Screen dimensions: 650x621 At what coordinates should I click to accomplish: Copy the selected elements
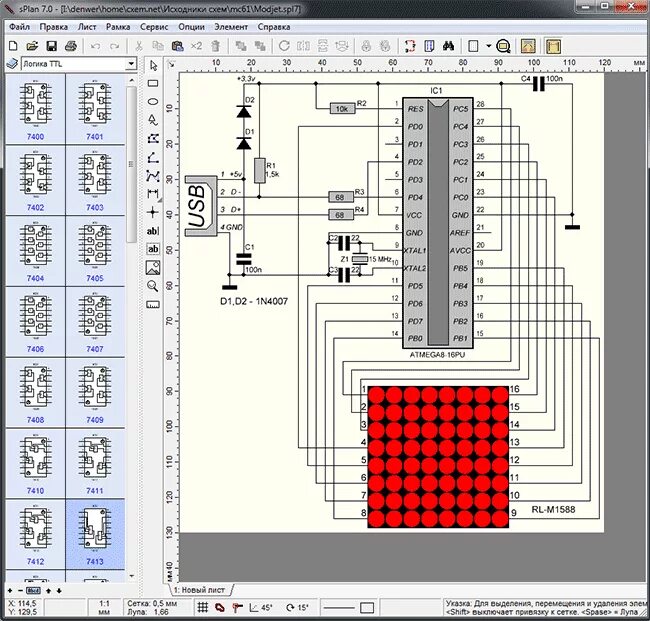[x=158, y=46]
